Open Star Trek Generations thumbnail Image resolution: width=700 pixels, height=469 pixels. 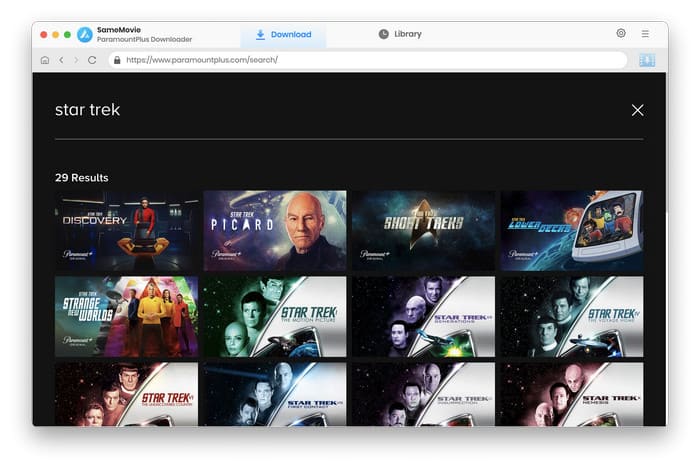[424, 316]
